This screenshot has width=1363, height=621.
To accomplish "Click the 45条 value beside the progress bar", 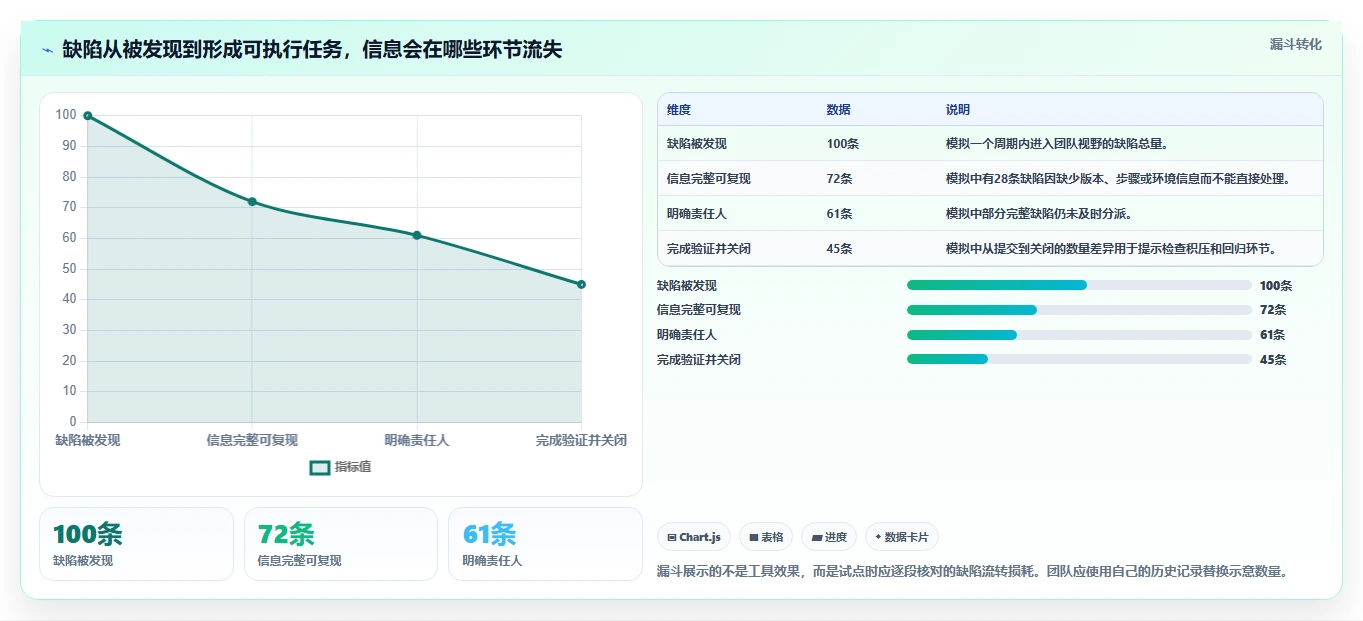I will pos(1273,360).
